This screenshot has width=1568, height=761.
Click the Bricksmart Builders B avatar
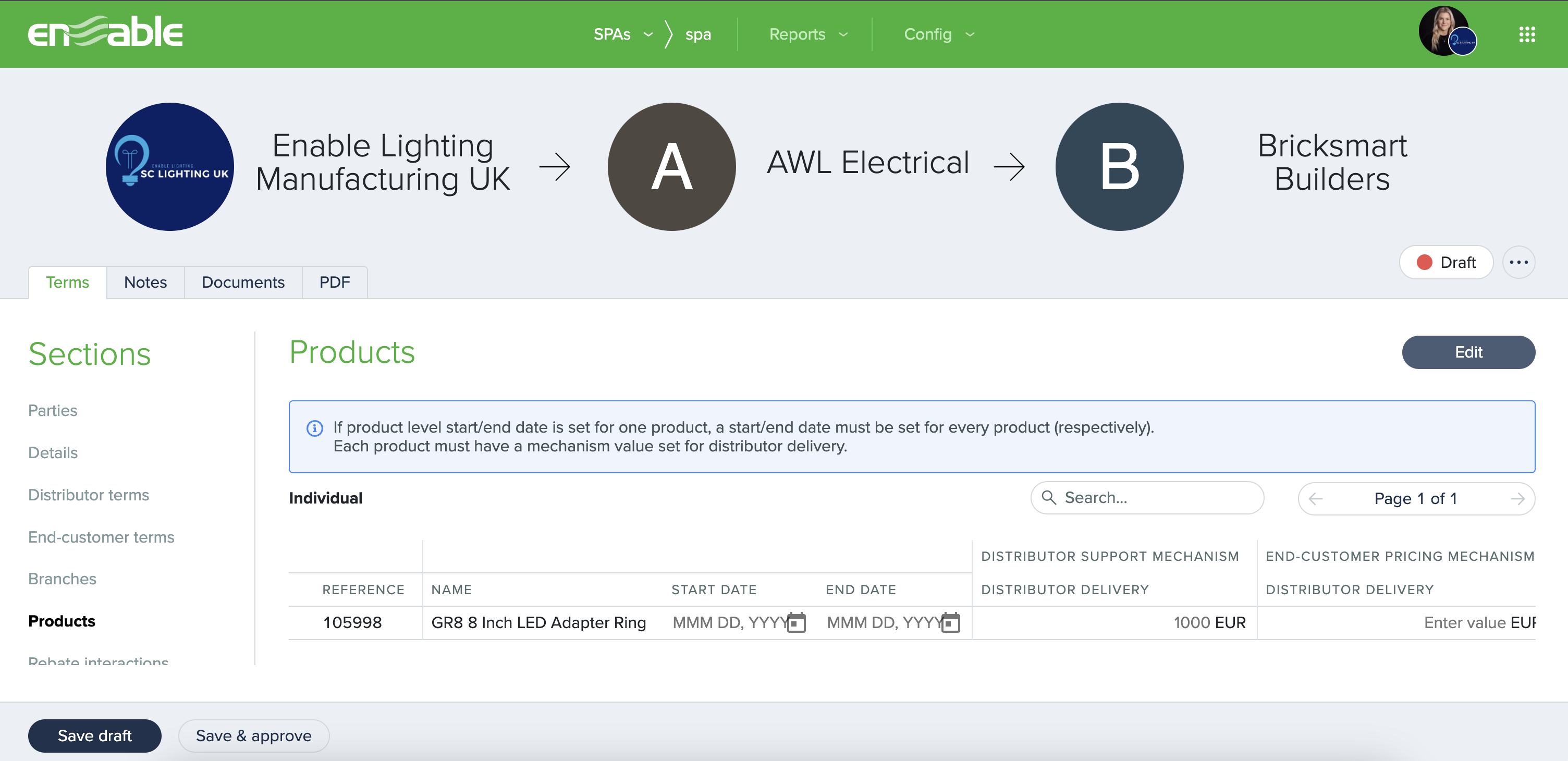tap(1119, 166)
